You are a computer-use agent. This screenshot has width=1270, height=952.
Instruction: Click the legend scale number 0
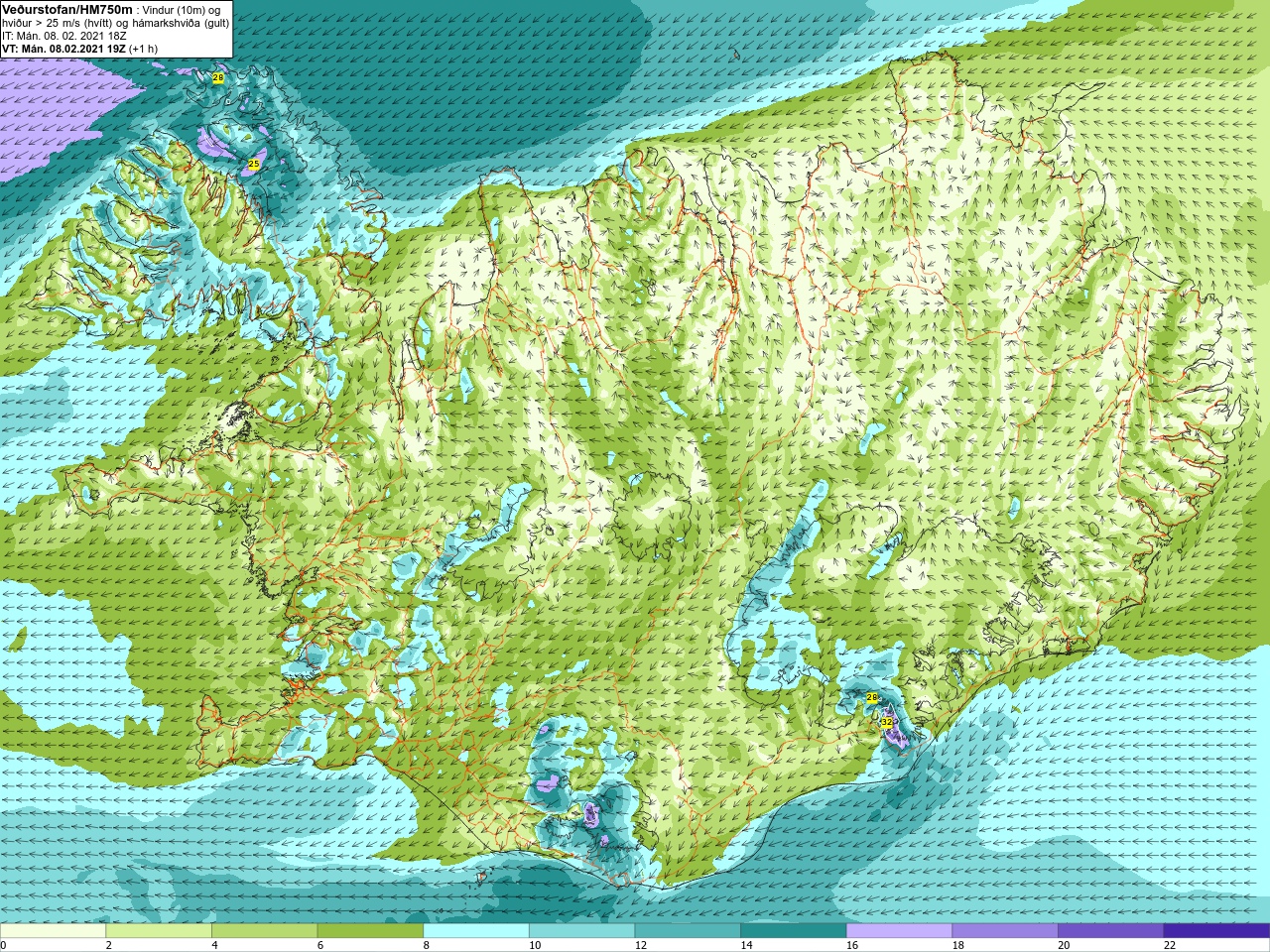pyautogui.click(x=3, y=945)
